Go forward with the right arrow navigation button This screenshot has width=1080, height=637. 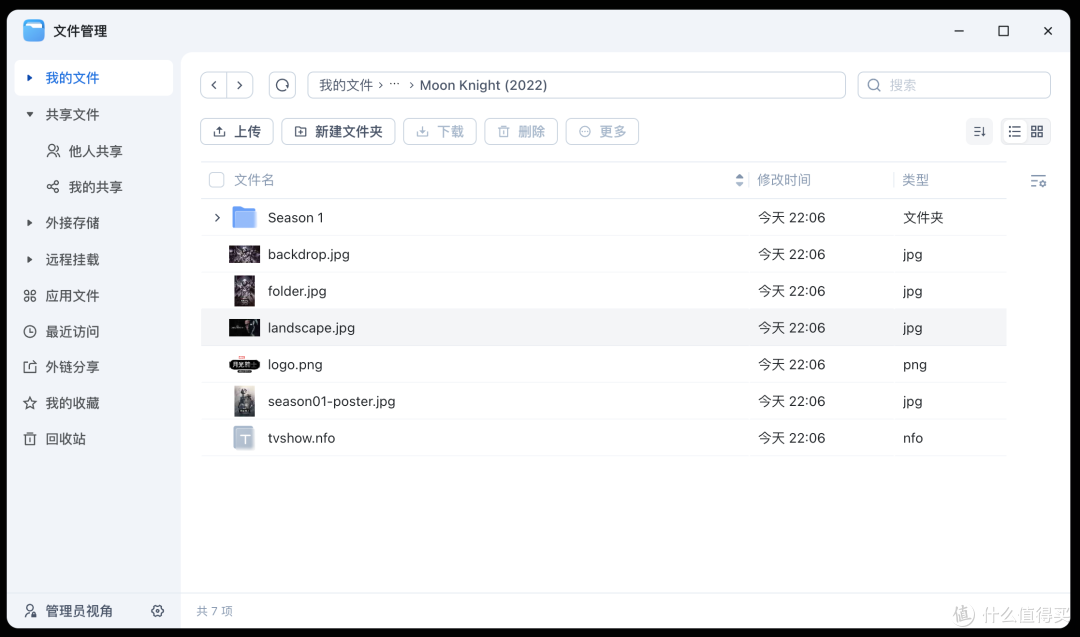coord(240,85)
